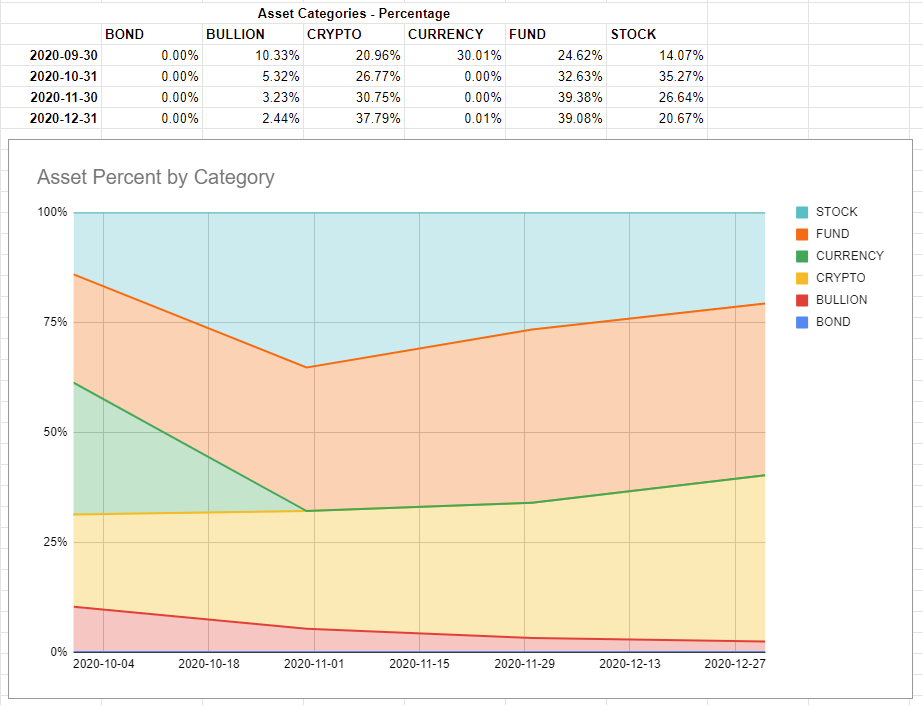Select the red BULLION legend swatch
923x707 pixels.
[802, 300]
